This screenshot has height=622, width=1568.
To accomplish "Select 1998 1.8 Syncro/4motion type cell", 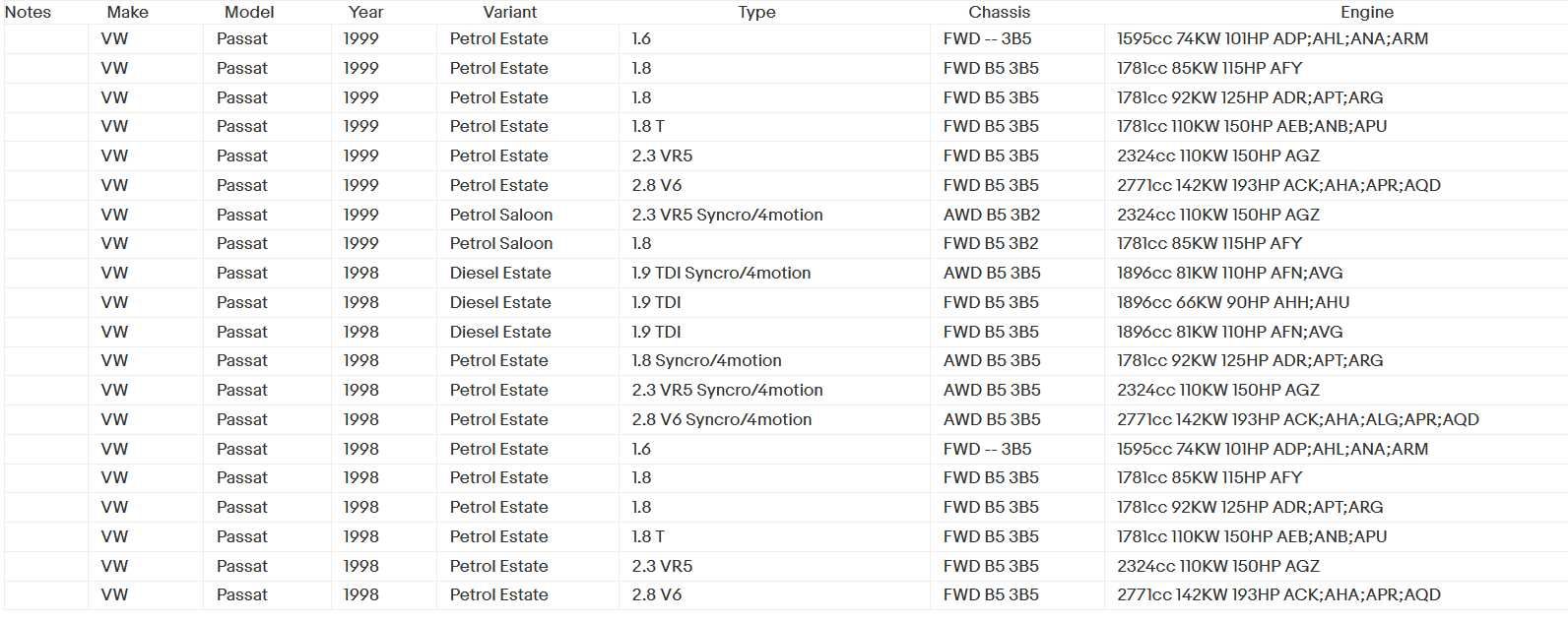I will (x=706, y=360).
